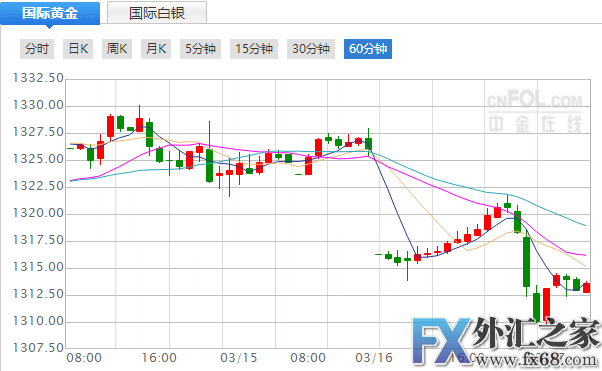The image size is (602, 371).
Task: Click the 1310.00 price axis label
Action: (x=38, y=321)
